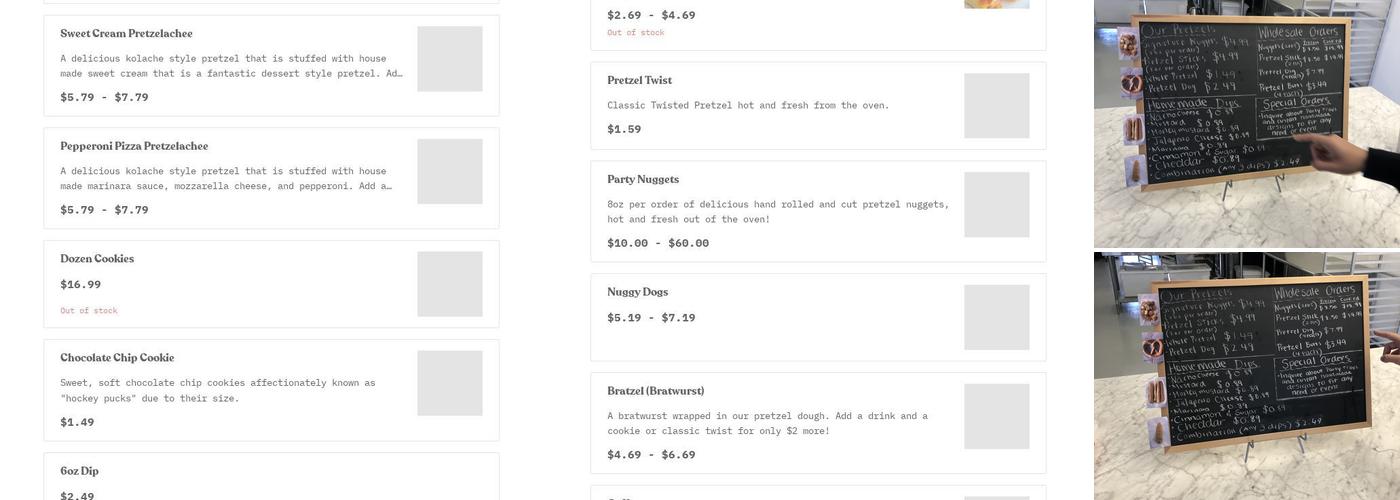Click the Nuggy Dogs image placeholder

click(997, 317)
